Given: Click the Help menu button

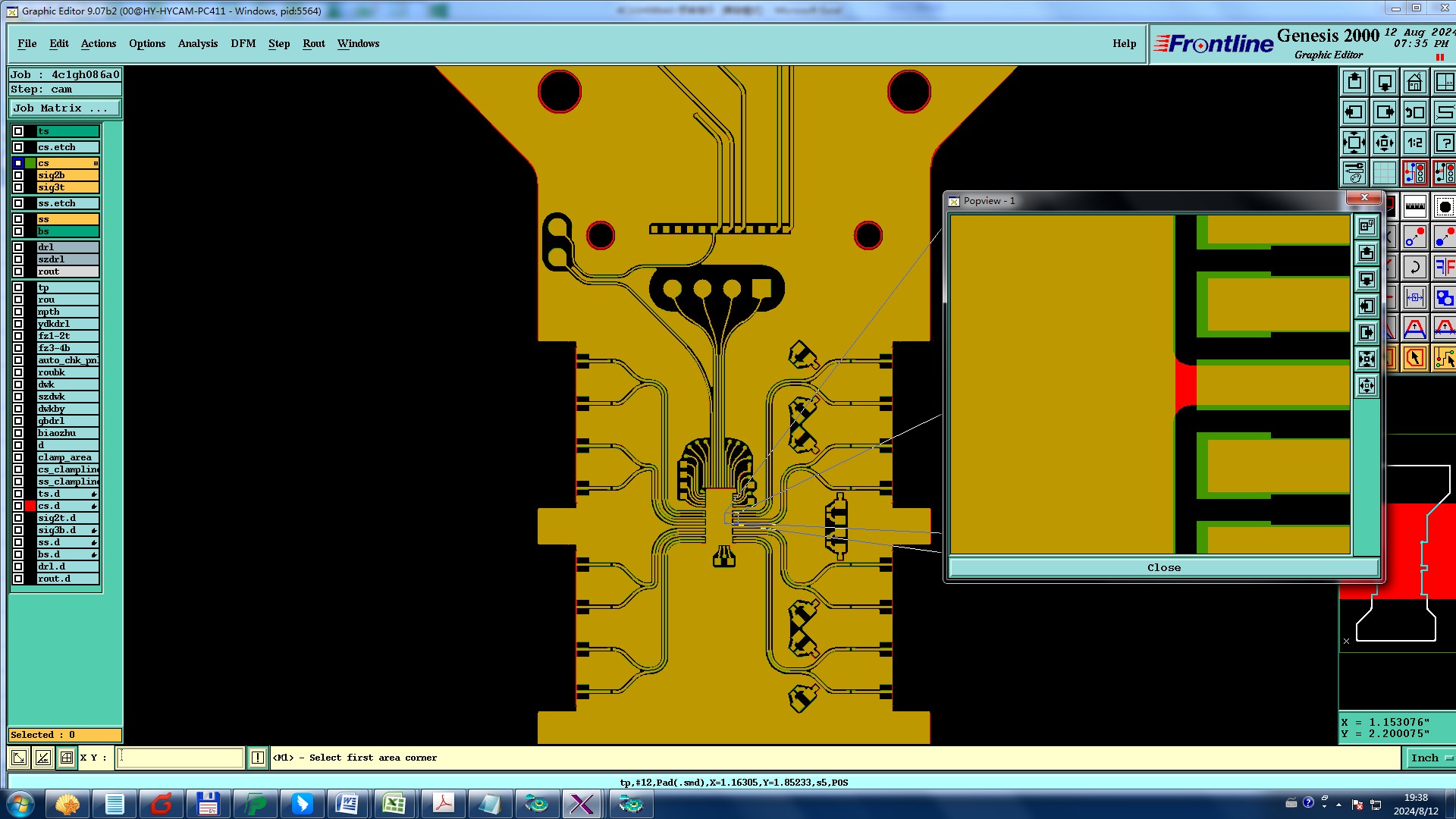Looking at the screenshot, I should point(1124,43).
